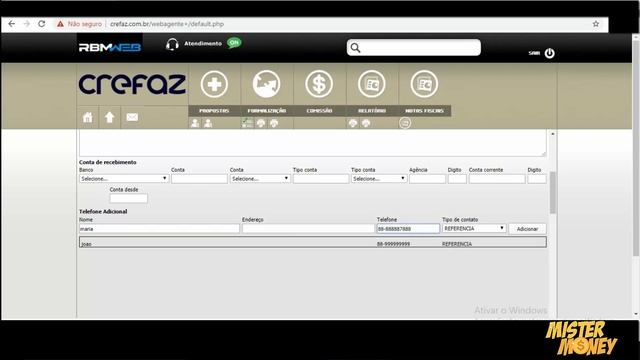
Task: Go back with the browser back arrow
Action: pos(11,24)
